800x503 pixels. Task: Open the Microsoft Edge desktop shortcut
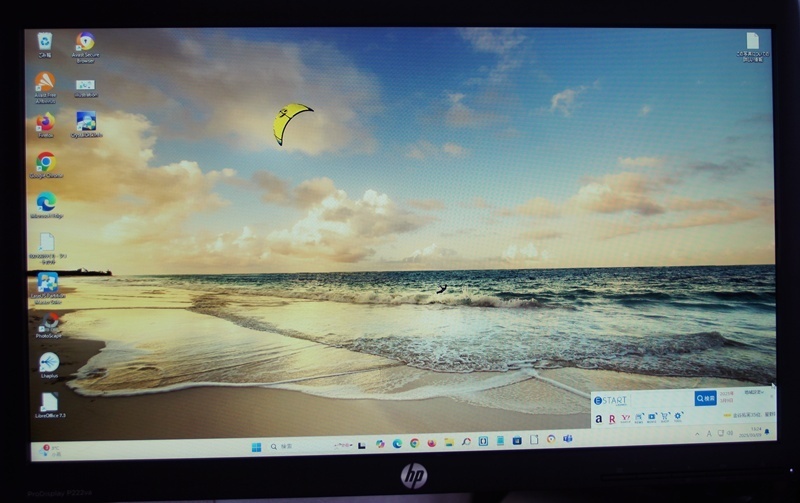click(x=46, y=201)
